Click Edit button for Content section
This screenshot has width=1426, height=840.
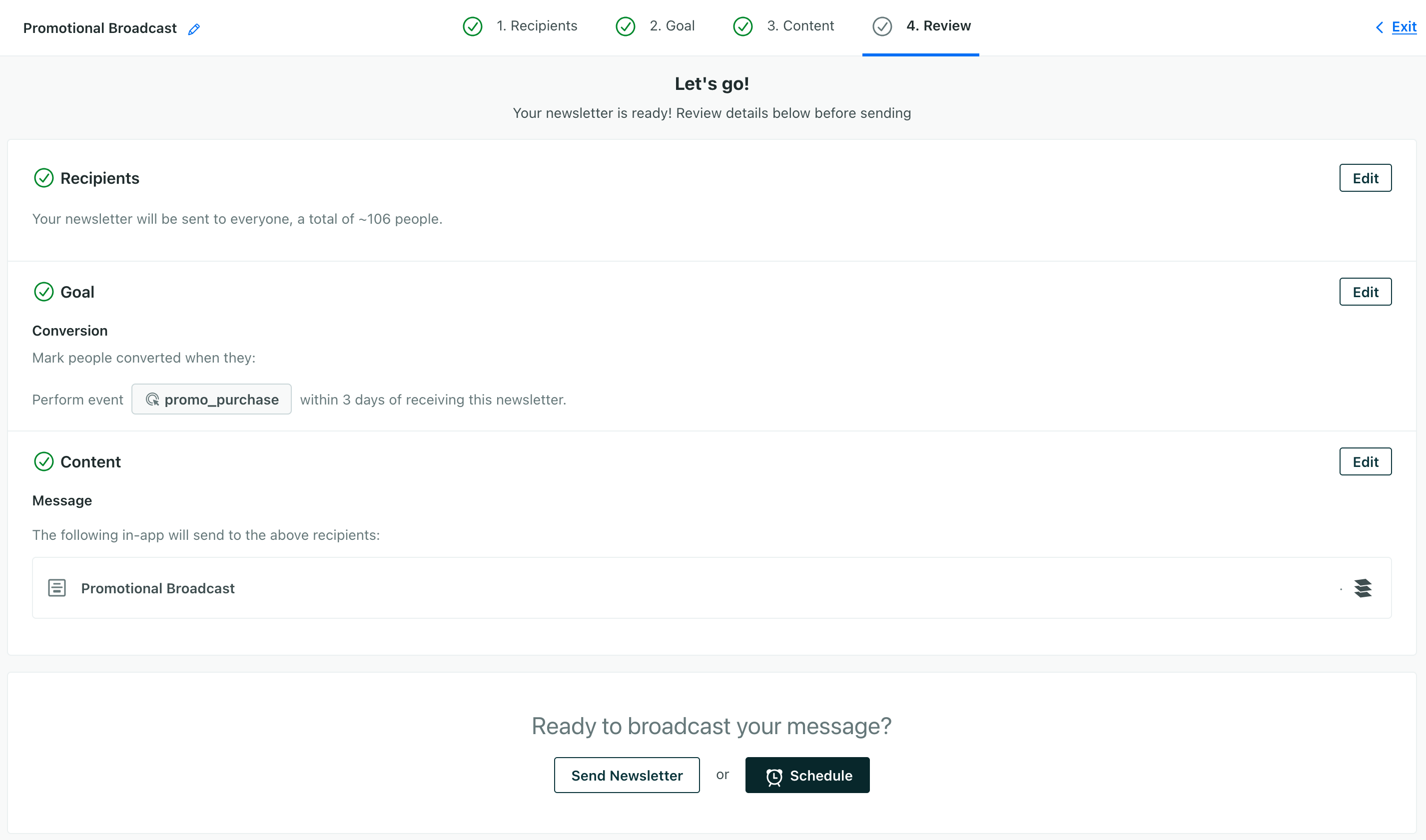pos(1365,461)
